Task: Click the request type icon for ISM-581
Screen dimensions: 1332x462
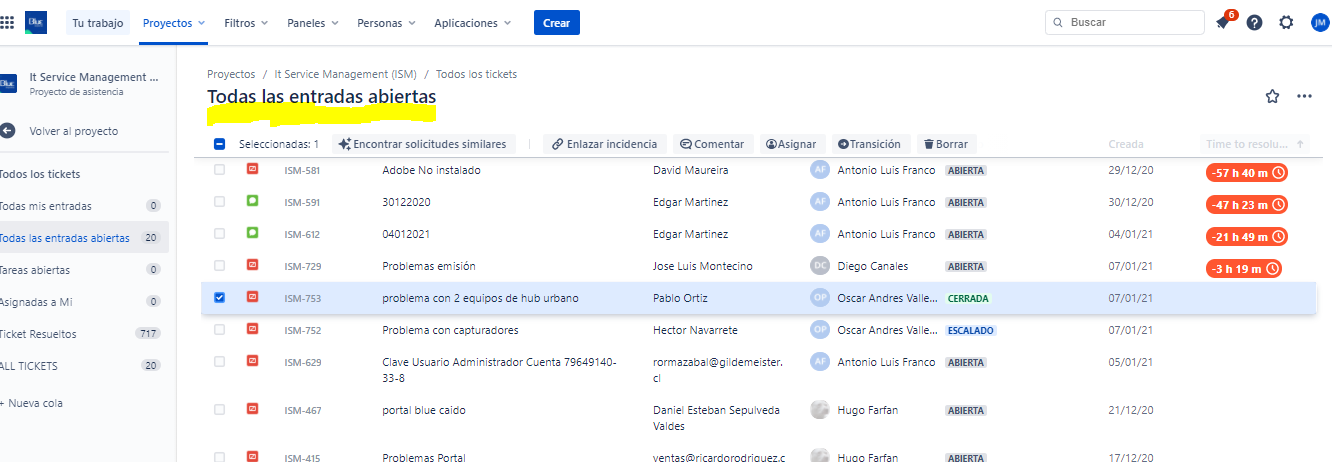Action: 253,170
